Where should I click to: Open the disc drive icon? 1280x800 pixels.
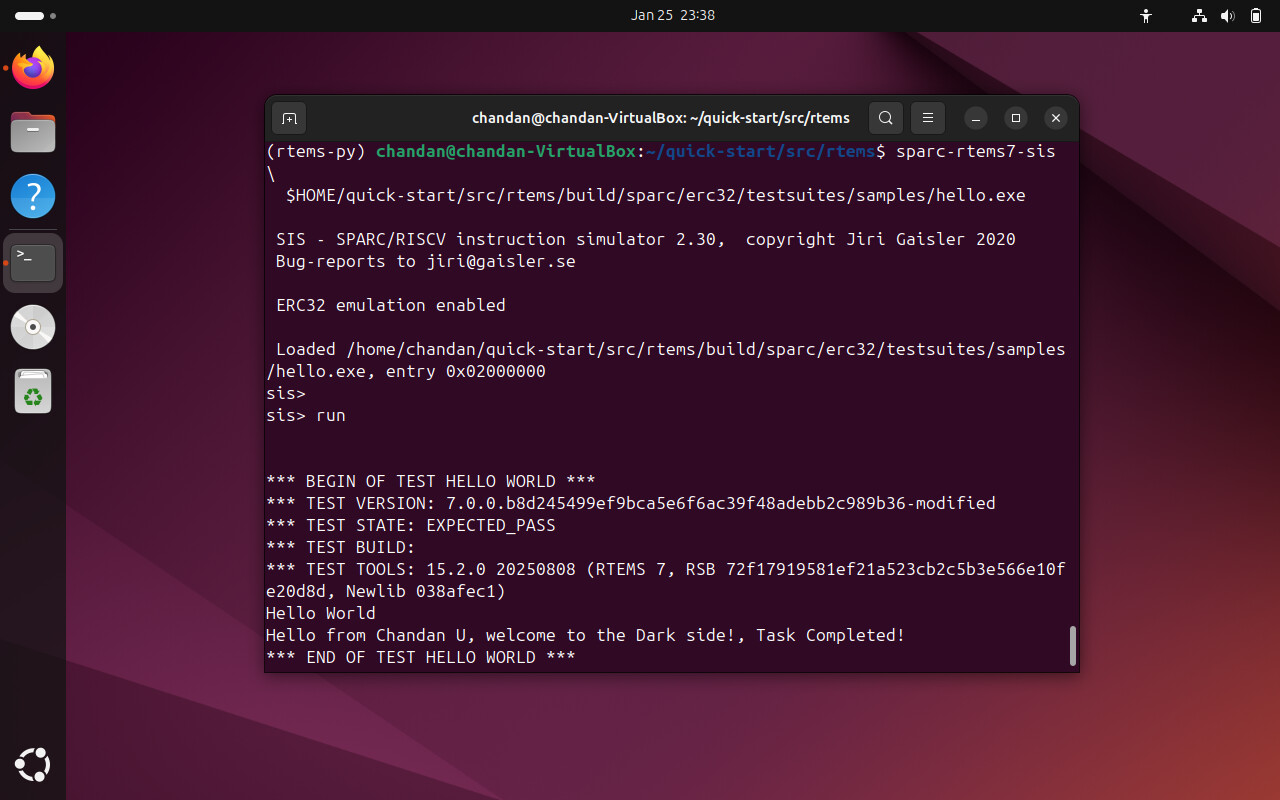tap(33, 327)
